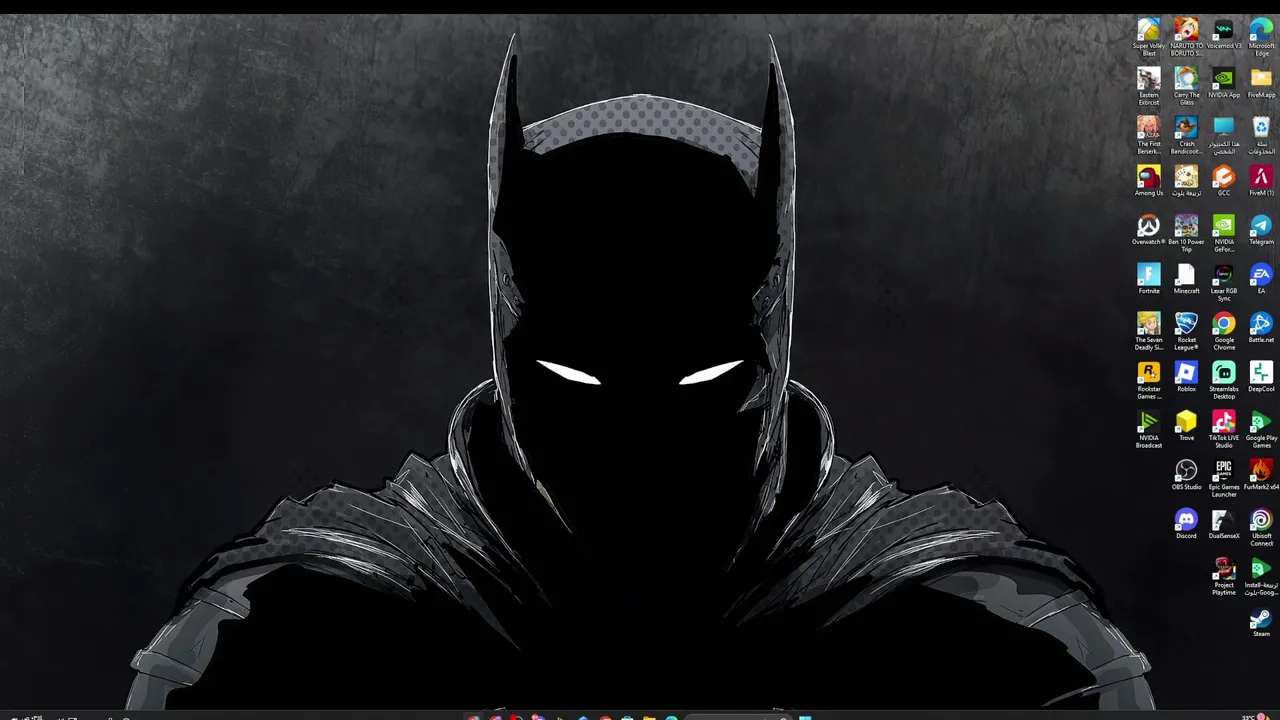The height and width of the screenshot is (720, 1280).
Task: Launch Among Us from the desktop
Action: pos(1149,177)
